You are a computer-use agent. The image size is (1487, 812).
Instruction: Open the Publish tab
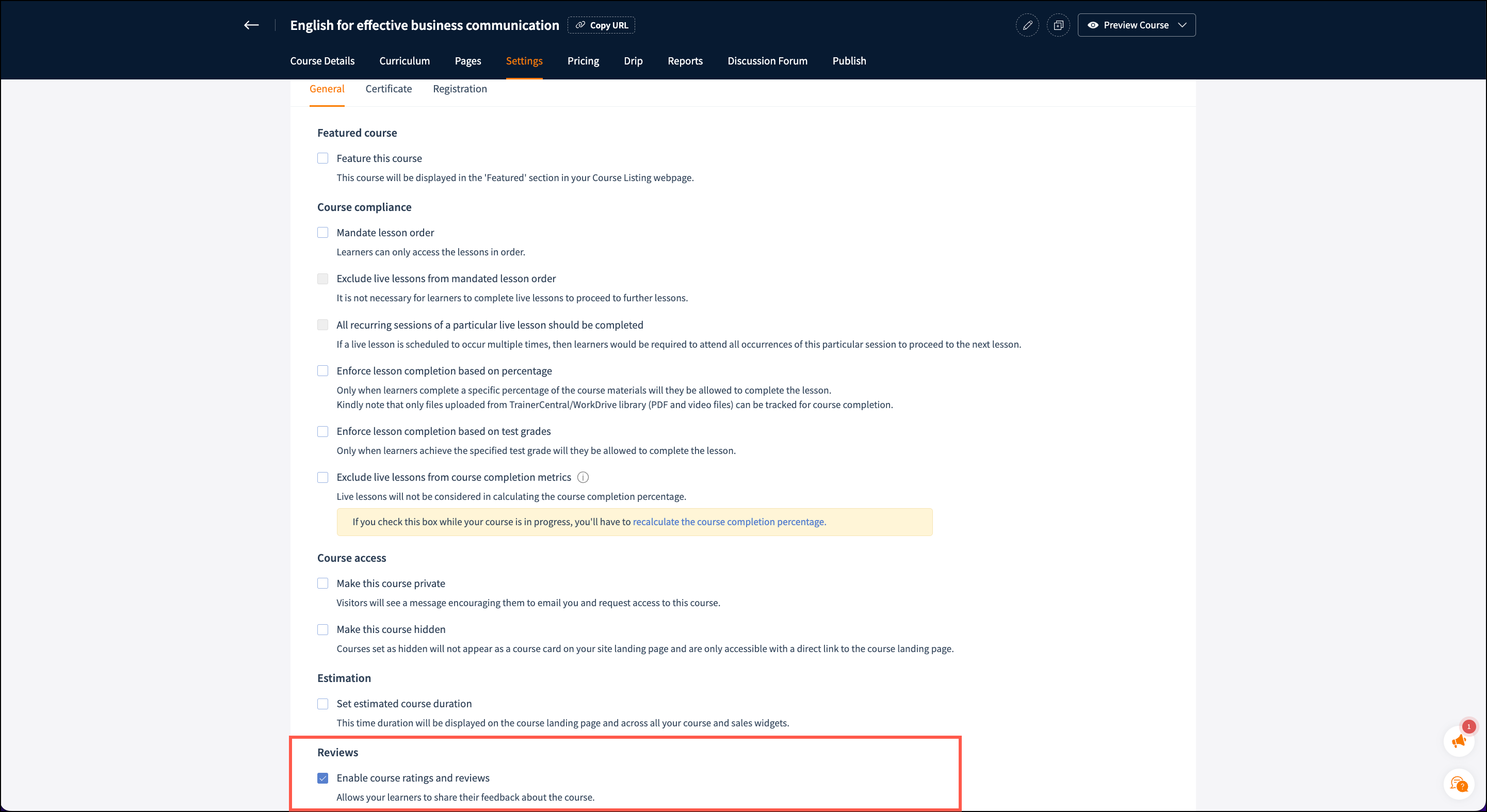point(849,60)
